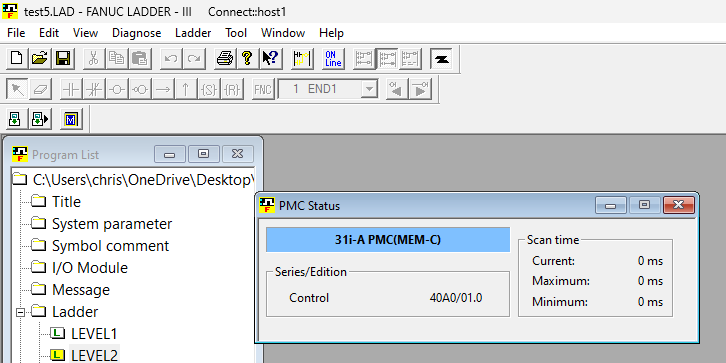The width and height of the screenshot is (726, 363).
Task: Click the Copy toolbar icon
Action: tap(117, 58)
